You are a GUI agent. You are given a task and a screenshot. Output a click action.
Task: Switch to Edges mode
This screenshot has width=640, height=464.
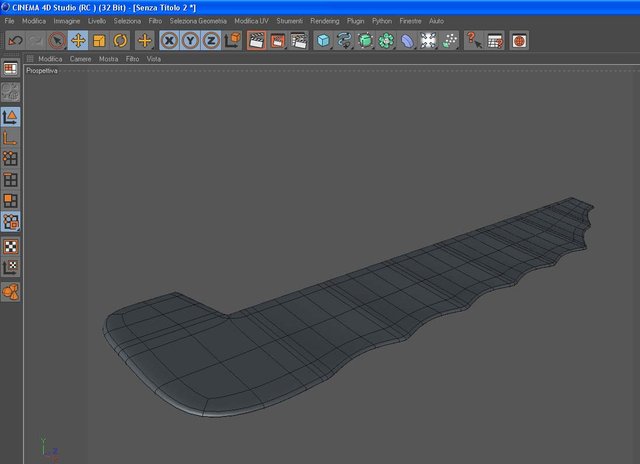(11, 180)
